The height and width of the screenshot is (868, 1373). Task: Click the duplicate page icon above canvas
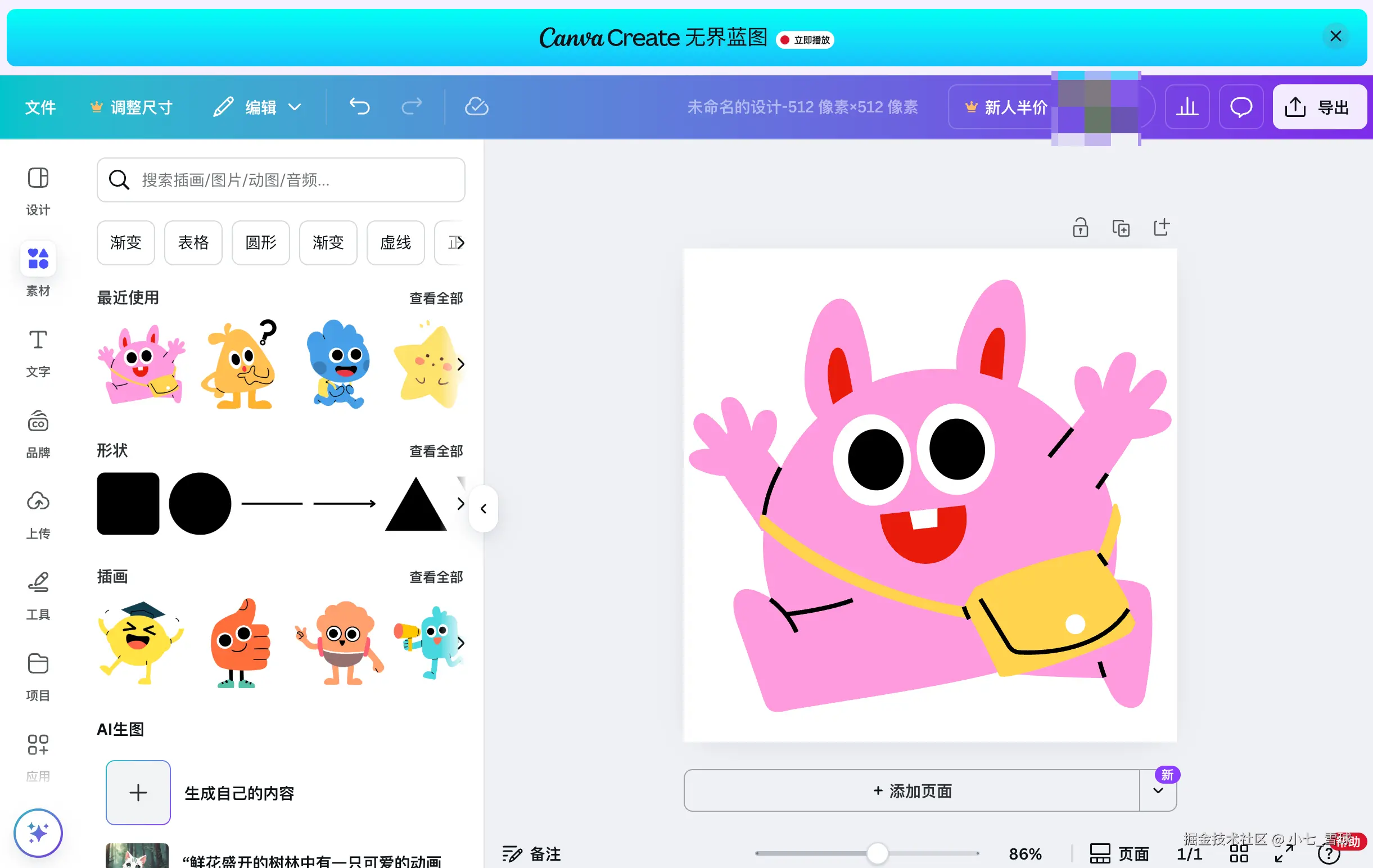pos(1121,228)
